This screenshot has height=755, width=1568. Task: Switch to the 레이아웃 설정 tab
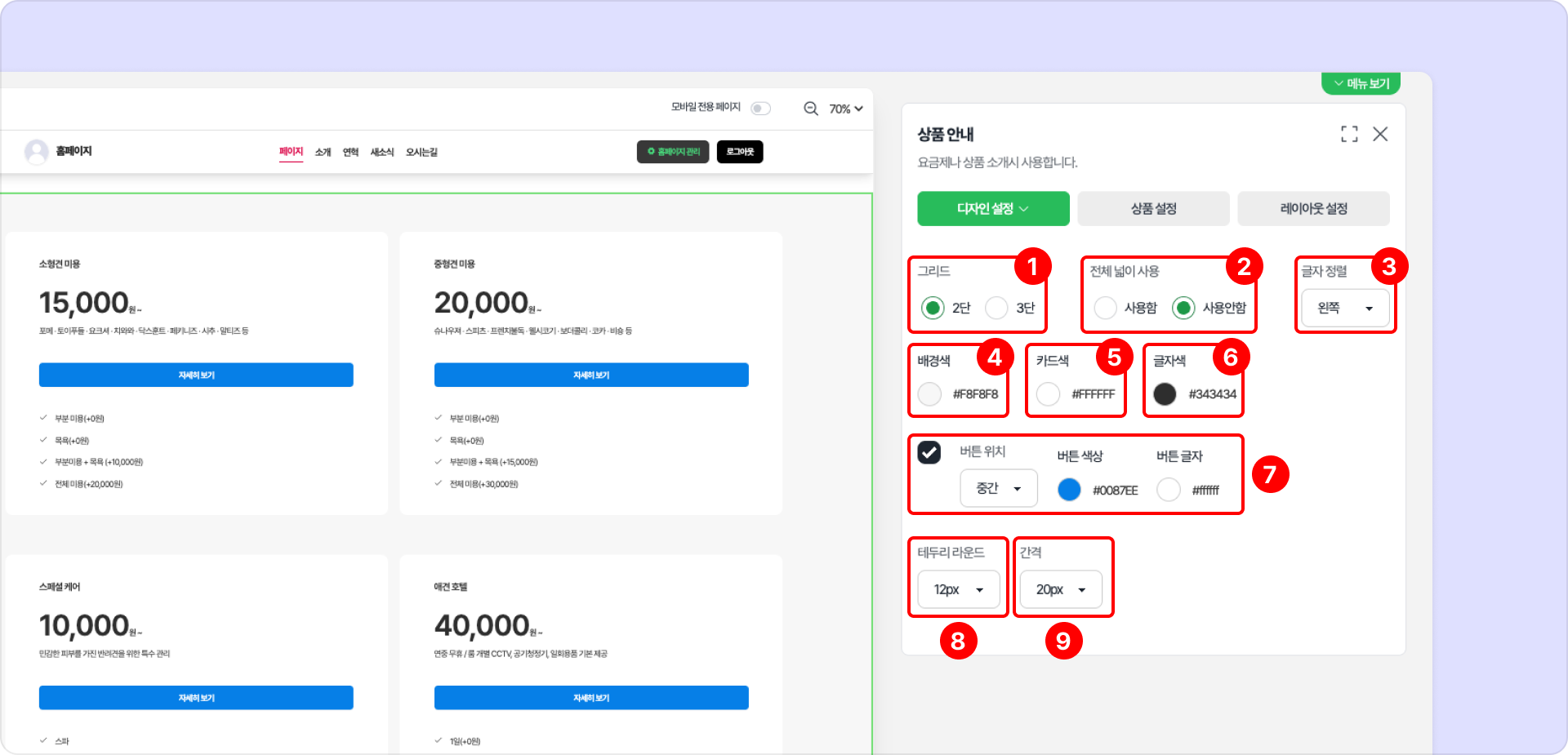click(1313, 208)
